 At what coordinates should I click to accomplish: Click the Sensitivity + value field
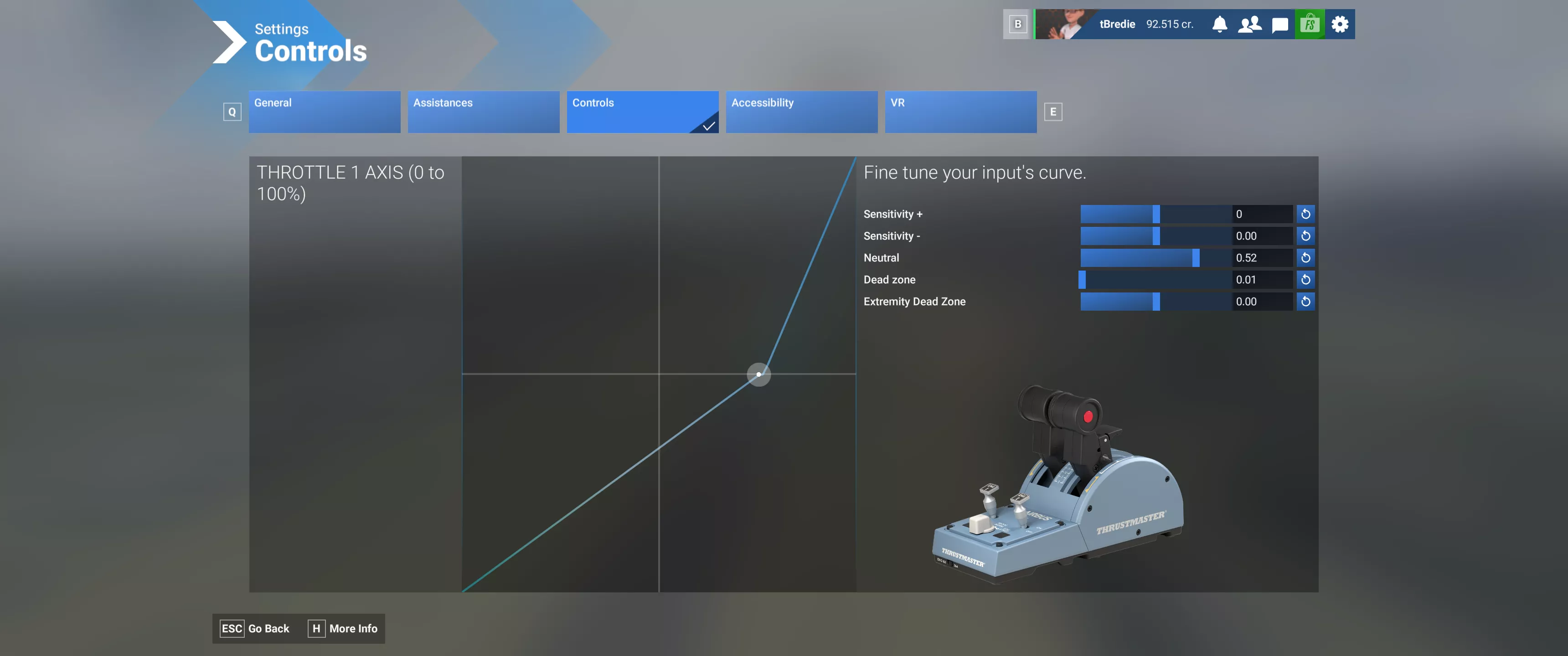1263,214
